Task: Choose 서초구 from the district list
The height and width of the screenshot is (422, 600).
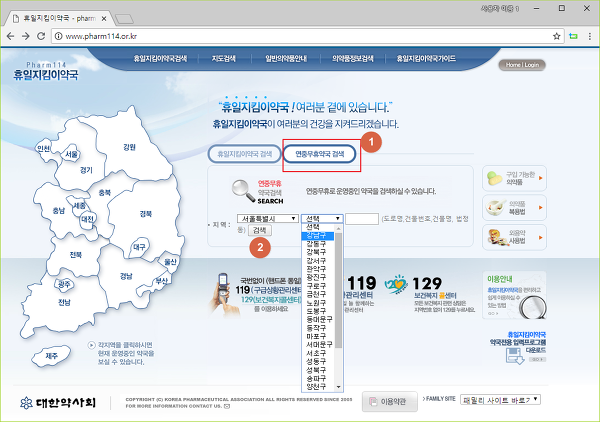Action: [318, 354]
